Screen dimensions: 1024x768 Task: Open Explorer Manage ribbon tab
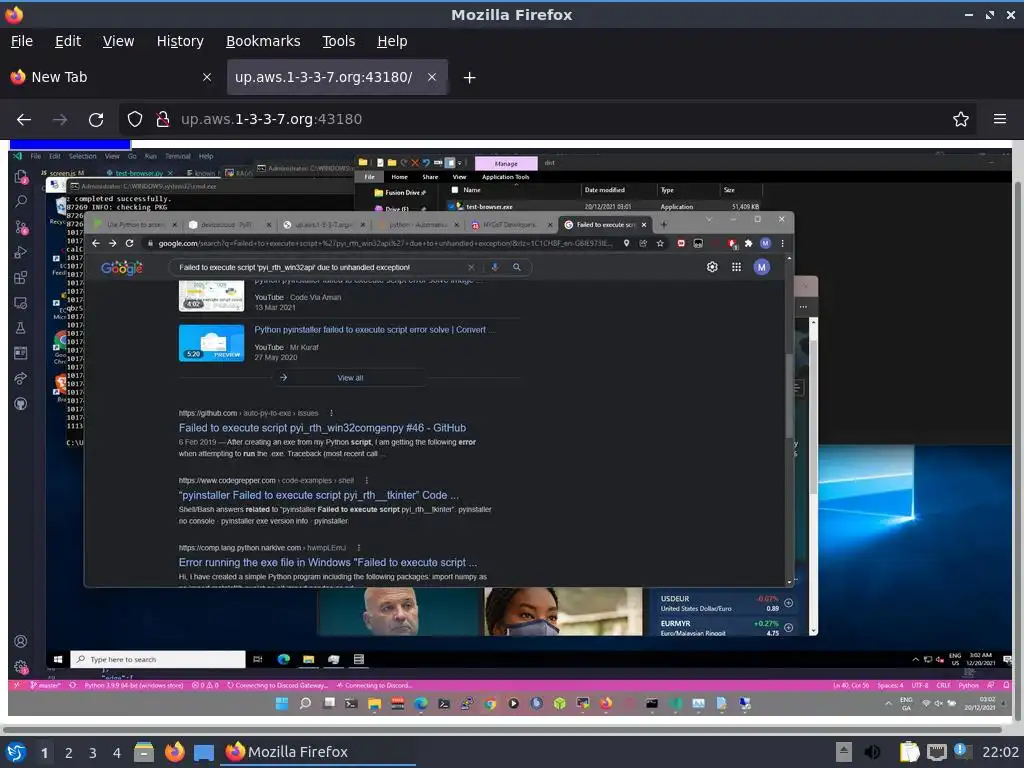(x=506, y=163)
